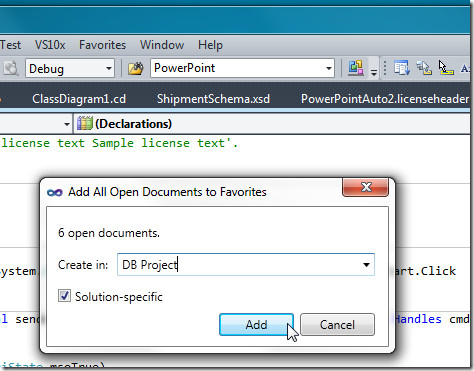Viewport: 474px width, 371px height.
Task: Open the Test menu
Action: point(10,45)
